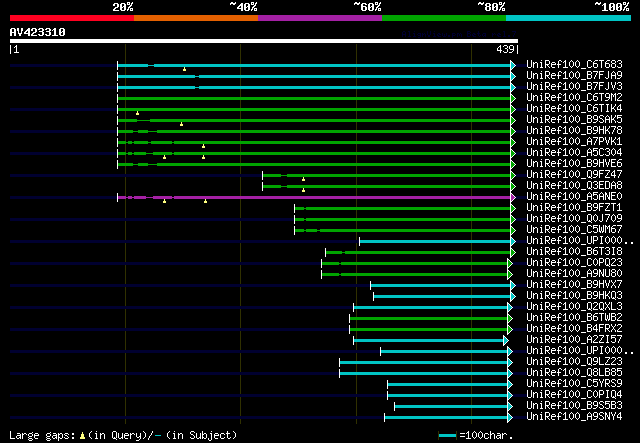Viewport: 640px width, 443px height.
Task: Click the UniRef100_B9HKQ3 label
Action: click(x=574, y=296)
